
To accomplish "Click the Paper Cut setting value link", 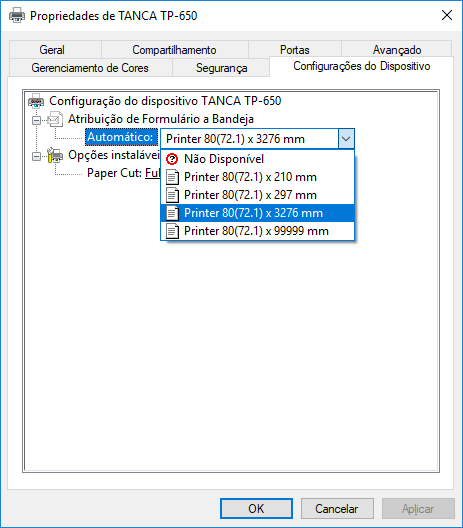I will tap(153, 173).
